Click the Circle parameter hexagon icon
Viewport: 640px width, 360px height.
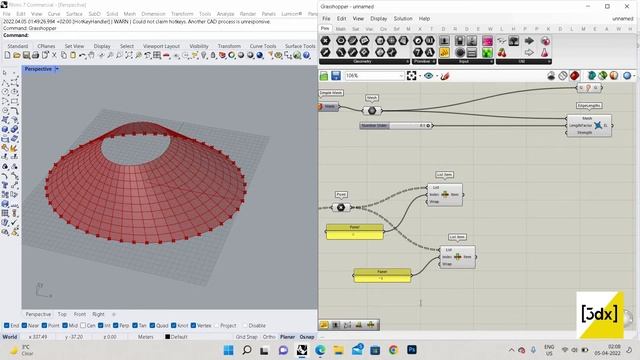tap(341, 40)
